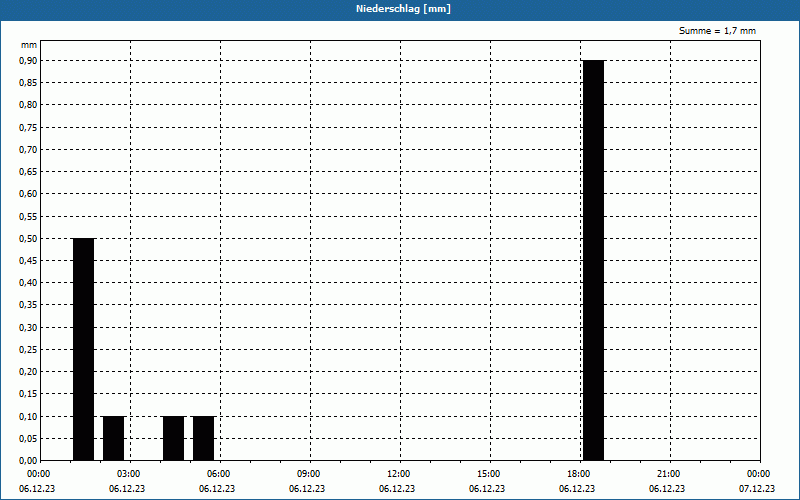Click the 0,10 y-axis label

pyautogui.click(x=28, y=416)
